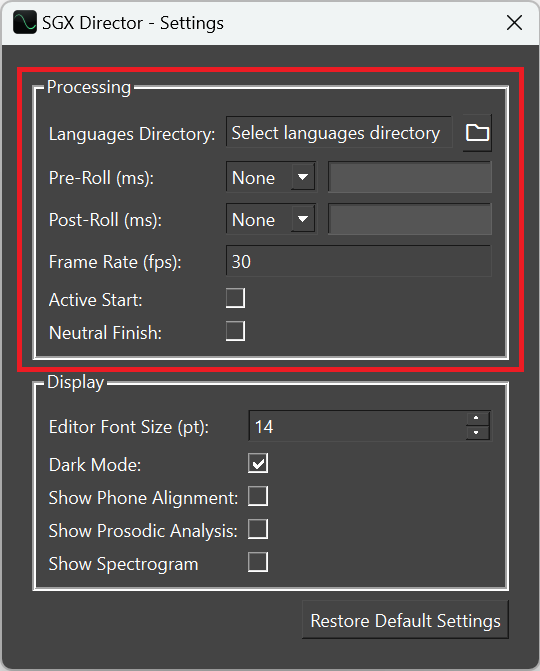
Task: Click the Frame Rate field showing 30
Action: coord(359,261)
